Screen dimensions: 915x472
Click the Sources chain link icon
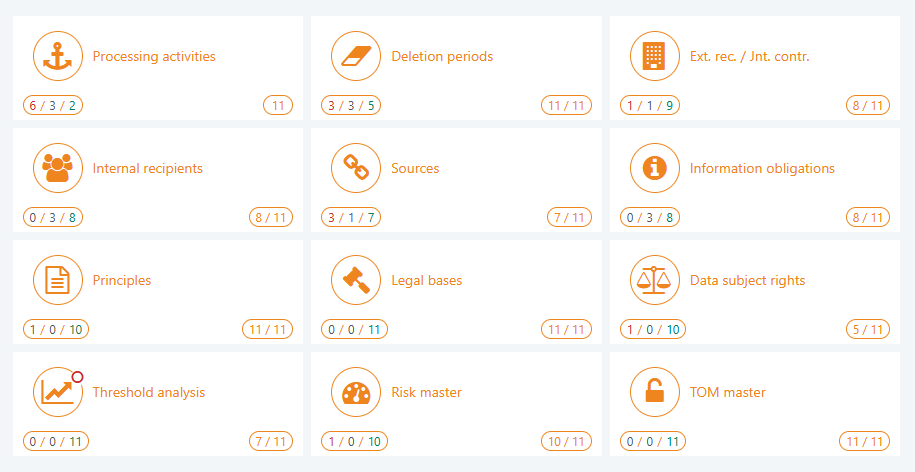coord(356,168)
